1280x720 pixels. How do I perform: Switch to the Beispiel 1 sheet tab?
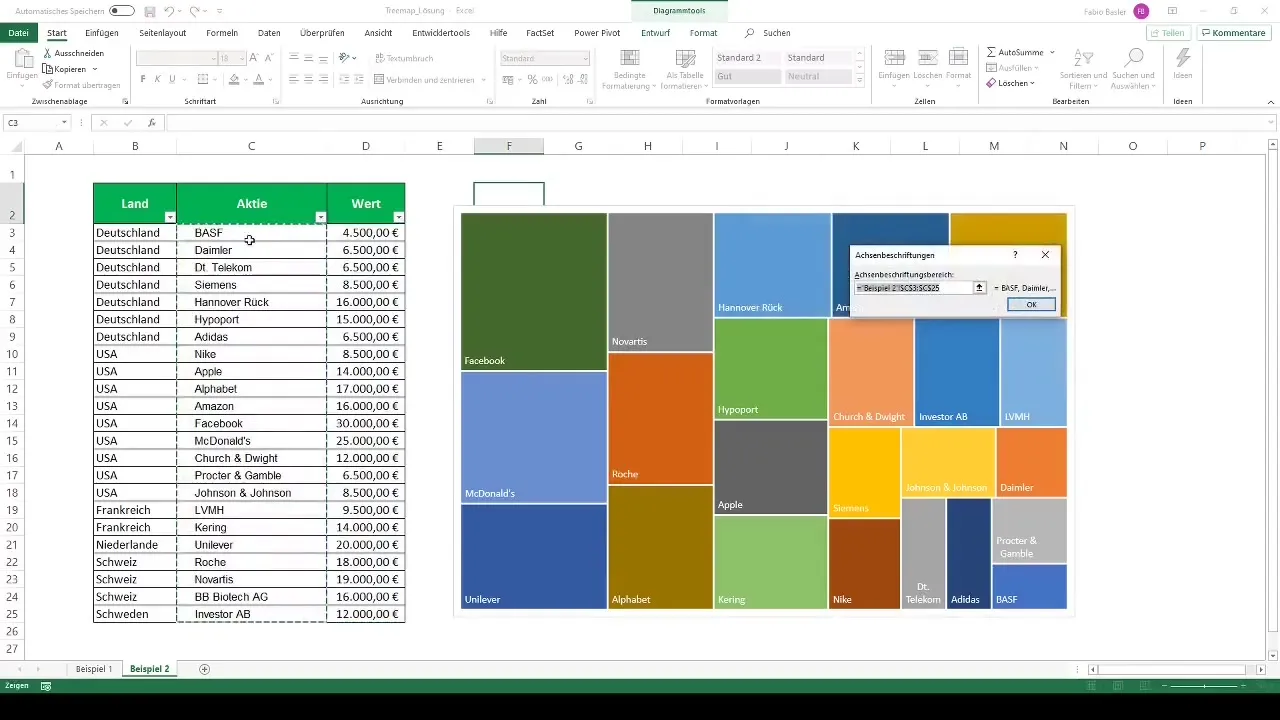point(94,669)
